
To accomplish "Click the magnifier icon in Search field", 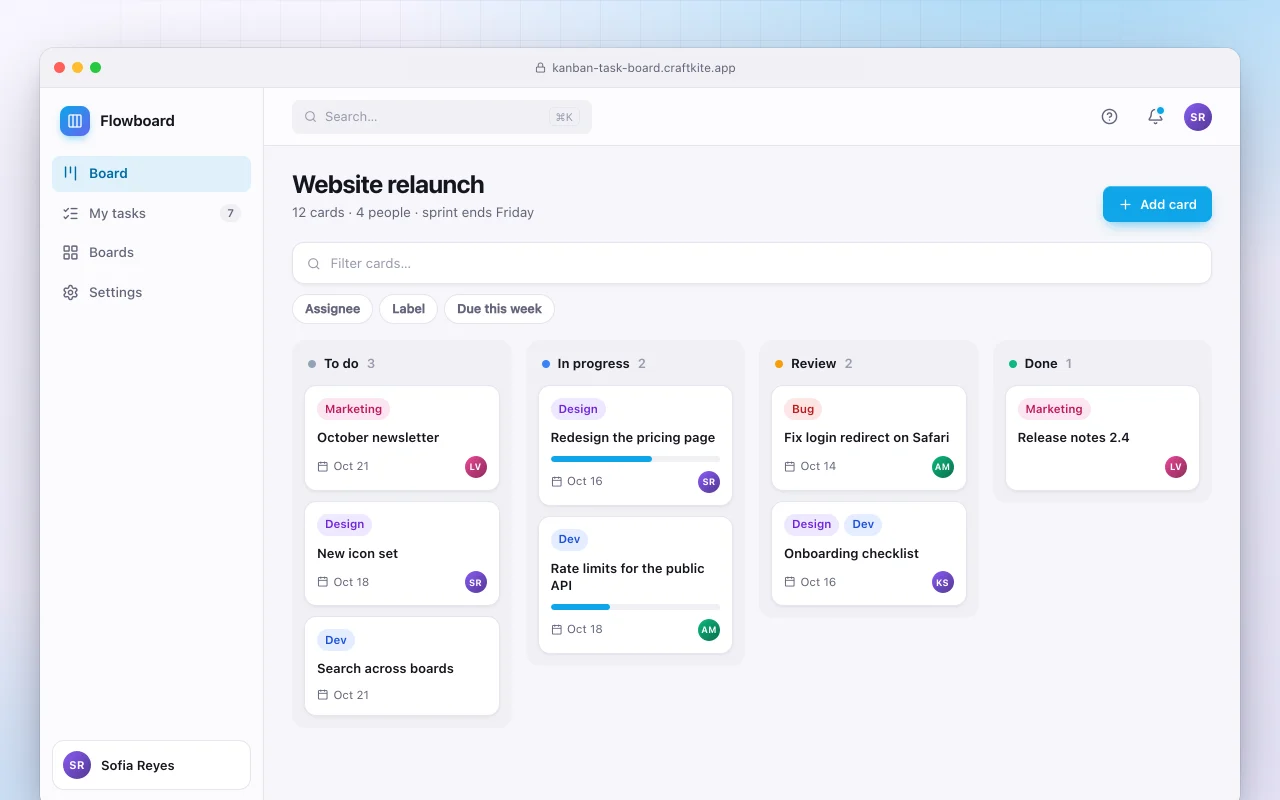I will coord(311,117).
